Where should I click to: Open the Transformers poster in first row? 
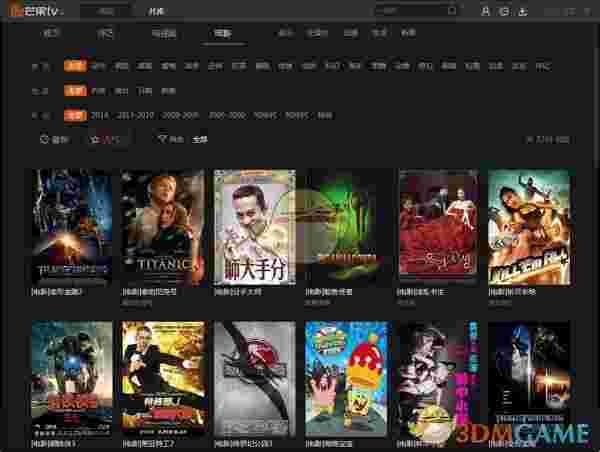tap(72, 228)
